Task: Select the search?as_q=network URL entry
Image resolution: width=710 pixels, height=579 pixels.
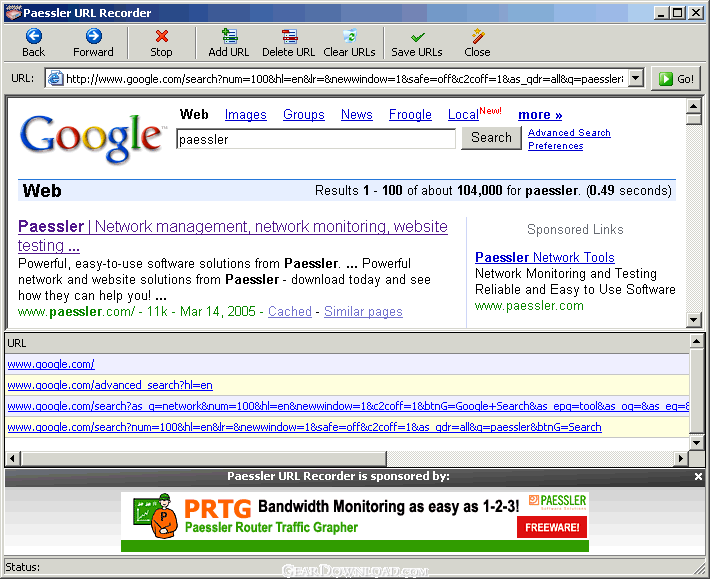Action: point(348,406)
